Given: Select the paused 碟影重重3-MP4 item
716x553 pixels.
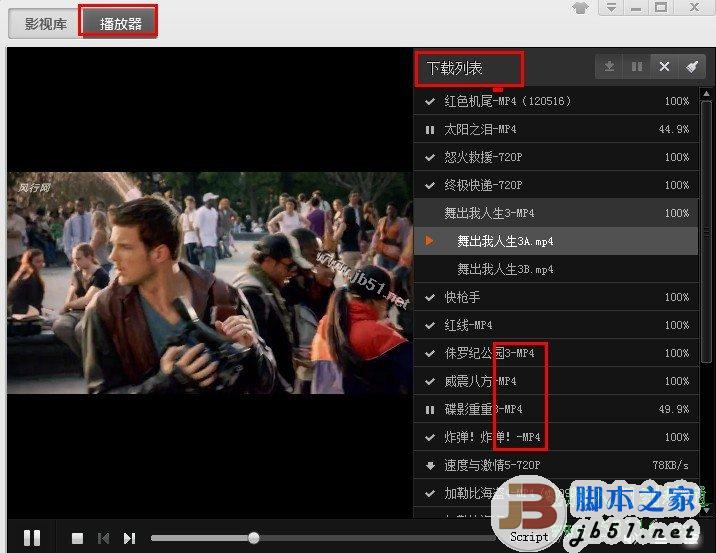Looking at the screenshot, I should click(x=556, y=409).
